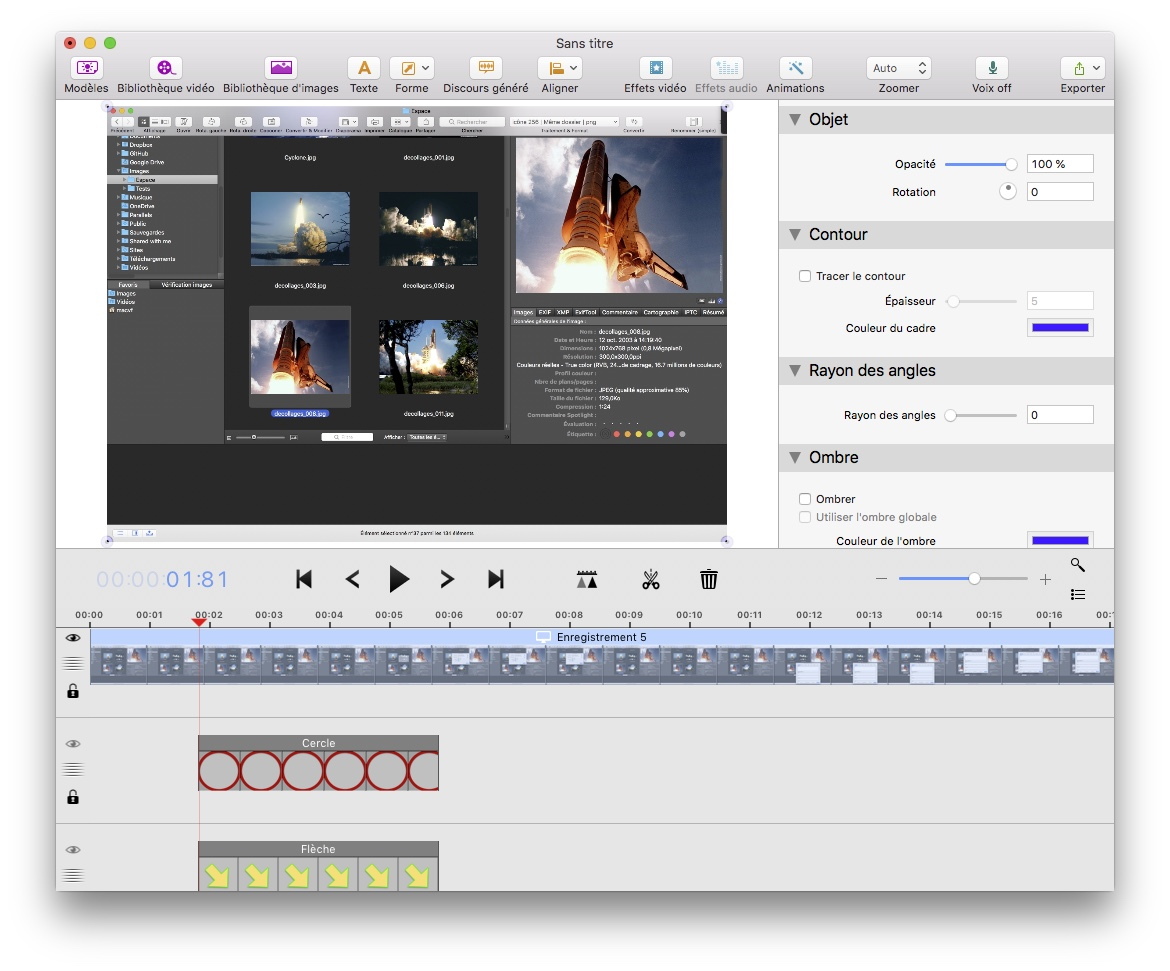The image size is (1170, 971).
Task: Zoom in timeline with plus icon
Action: pos(1045,579)
